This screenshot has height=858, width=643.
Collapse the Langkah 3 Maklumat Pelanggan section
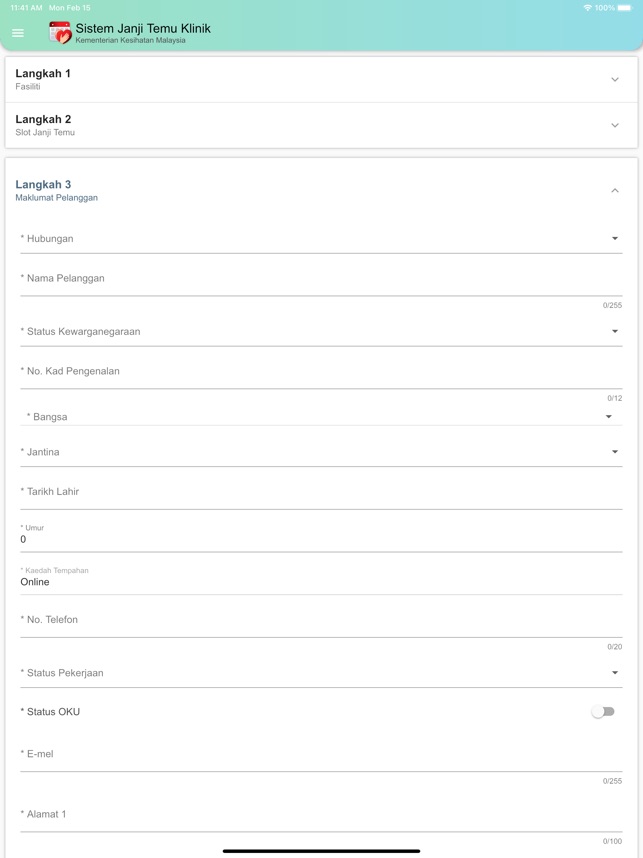coord(615,190)
